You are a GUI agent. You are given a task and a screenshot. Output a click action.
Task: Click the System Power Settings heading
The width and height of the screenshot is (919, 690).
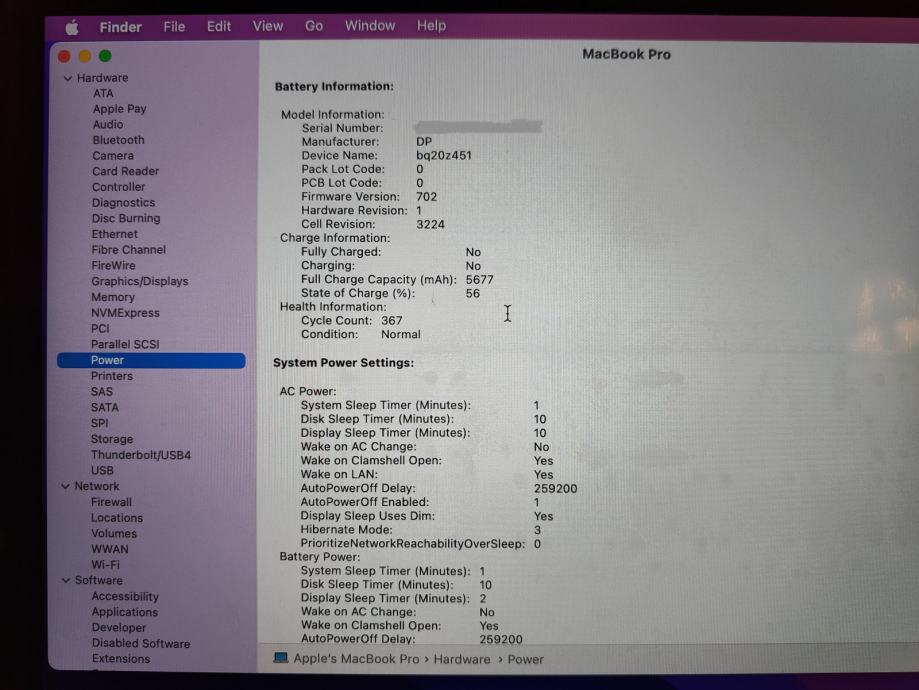pyautogui.click(x=343, y=363)
